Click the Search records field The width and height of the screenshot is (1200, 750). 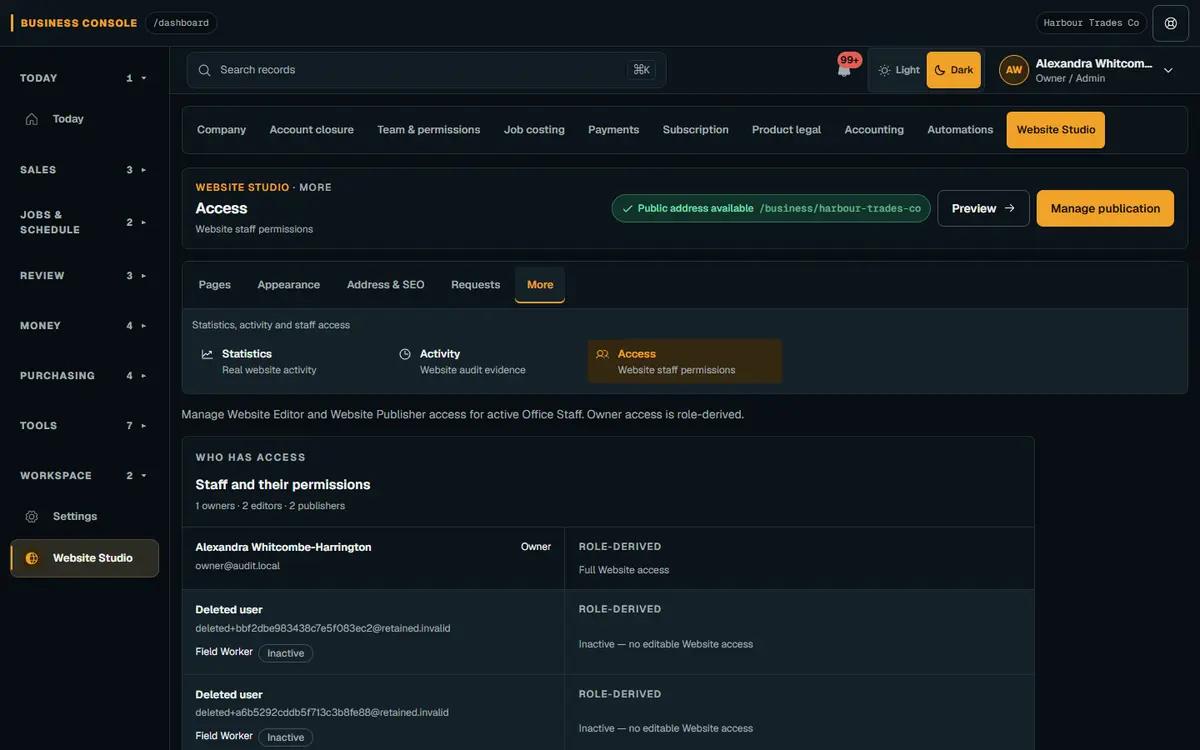(x=426, y=70)
